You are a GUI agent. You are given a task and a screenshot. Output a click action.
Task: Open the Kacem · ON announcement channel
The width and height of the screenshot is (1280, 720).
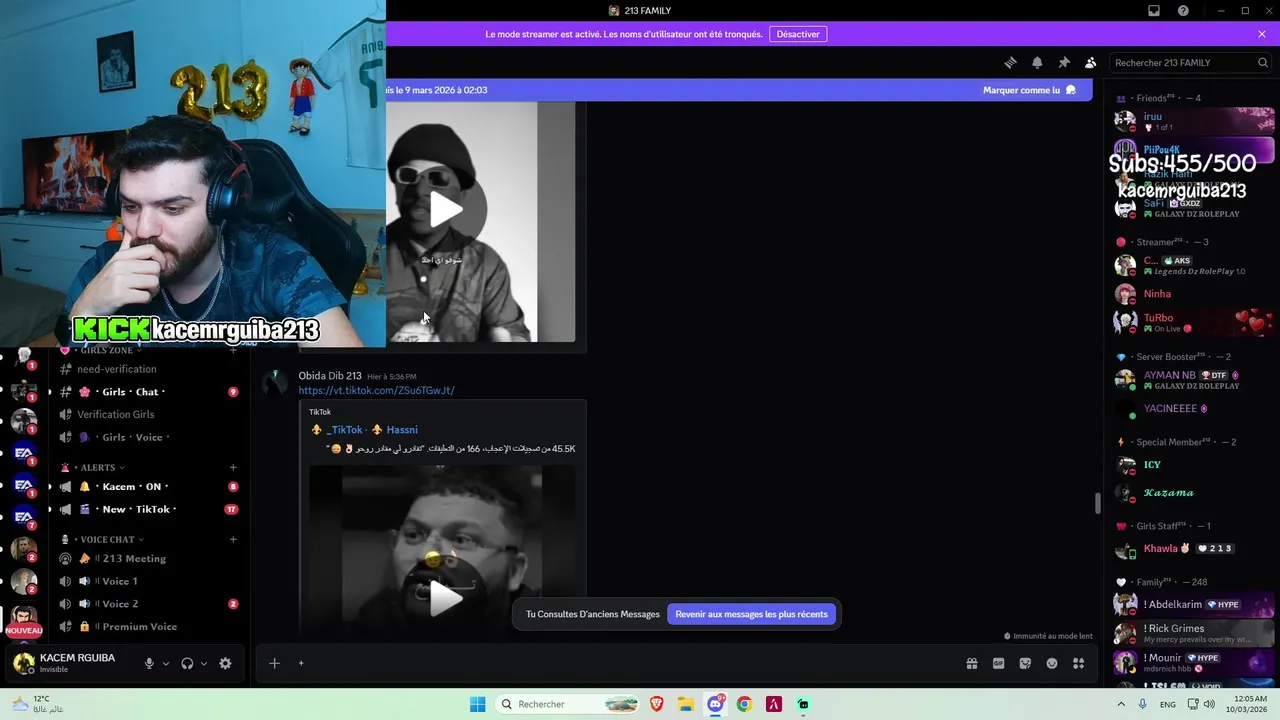coord(148,487)
